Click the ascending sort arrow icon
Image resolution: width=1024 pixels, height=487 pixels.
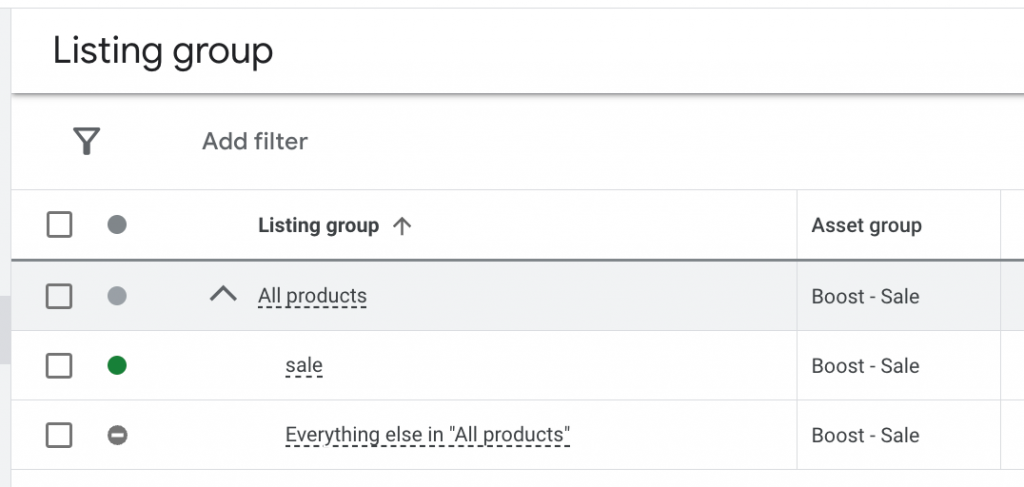pos(402,226)
